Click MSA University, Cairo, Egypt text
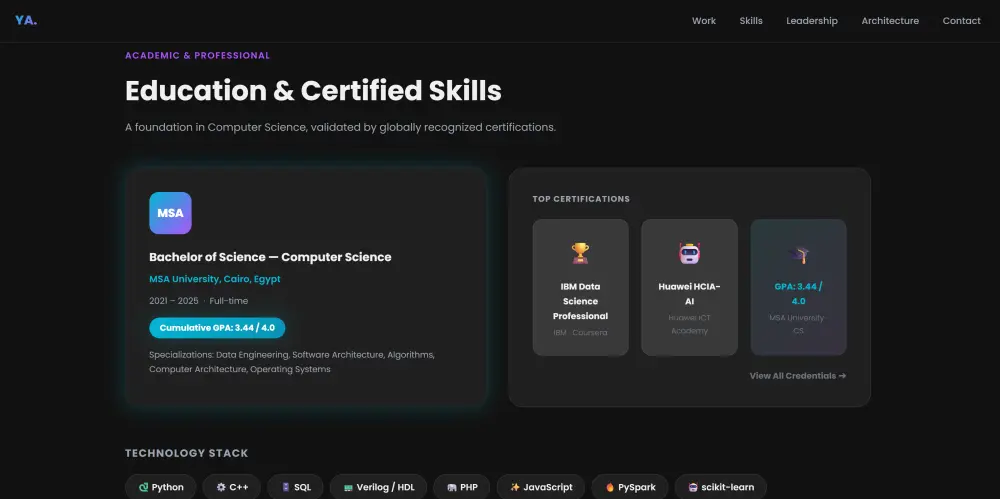Image resolution: width=1000 pixels, height=499 pixels. click(x=215, y=279)
